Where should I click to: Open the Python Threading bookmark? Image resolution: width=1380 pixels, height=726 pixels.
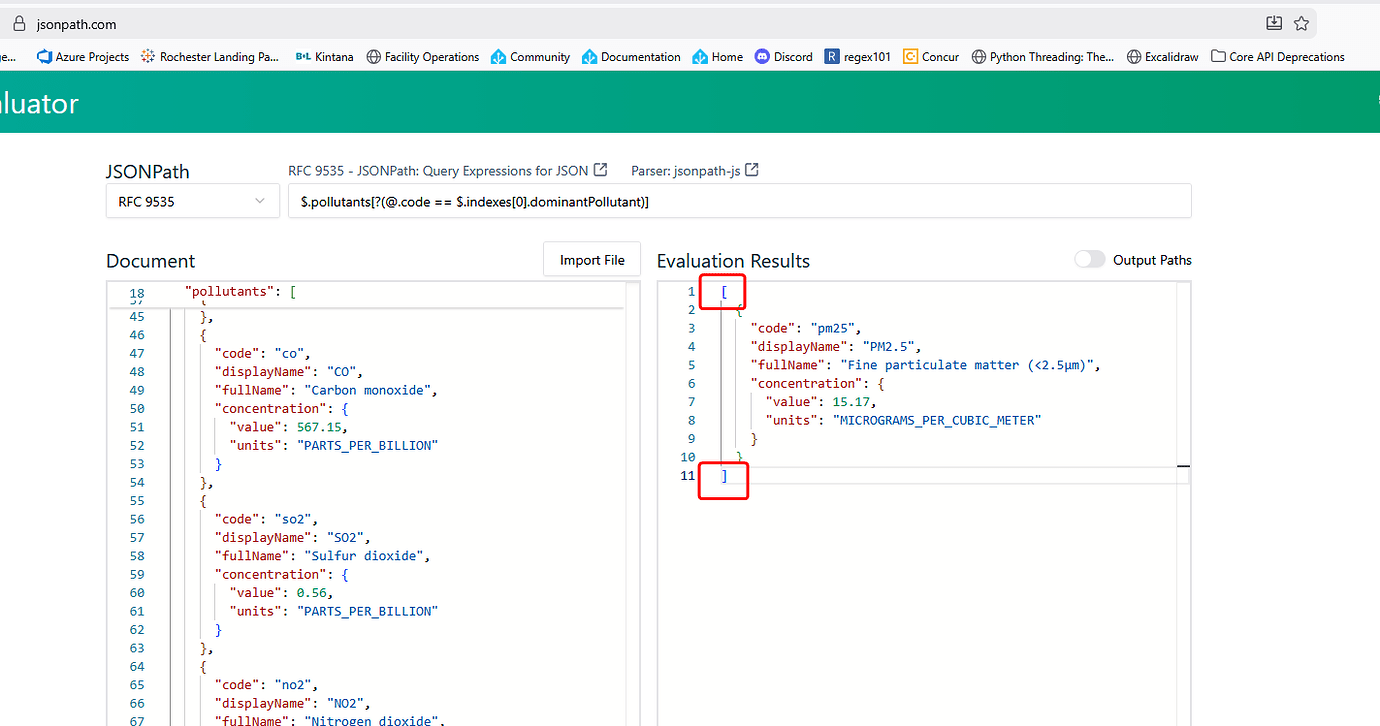[1043, 57]
